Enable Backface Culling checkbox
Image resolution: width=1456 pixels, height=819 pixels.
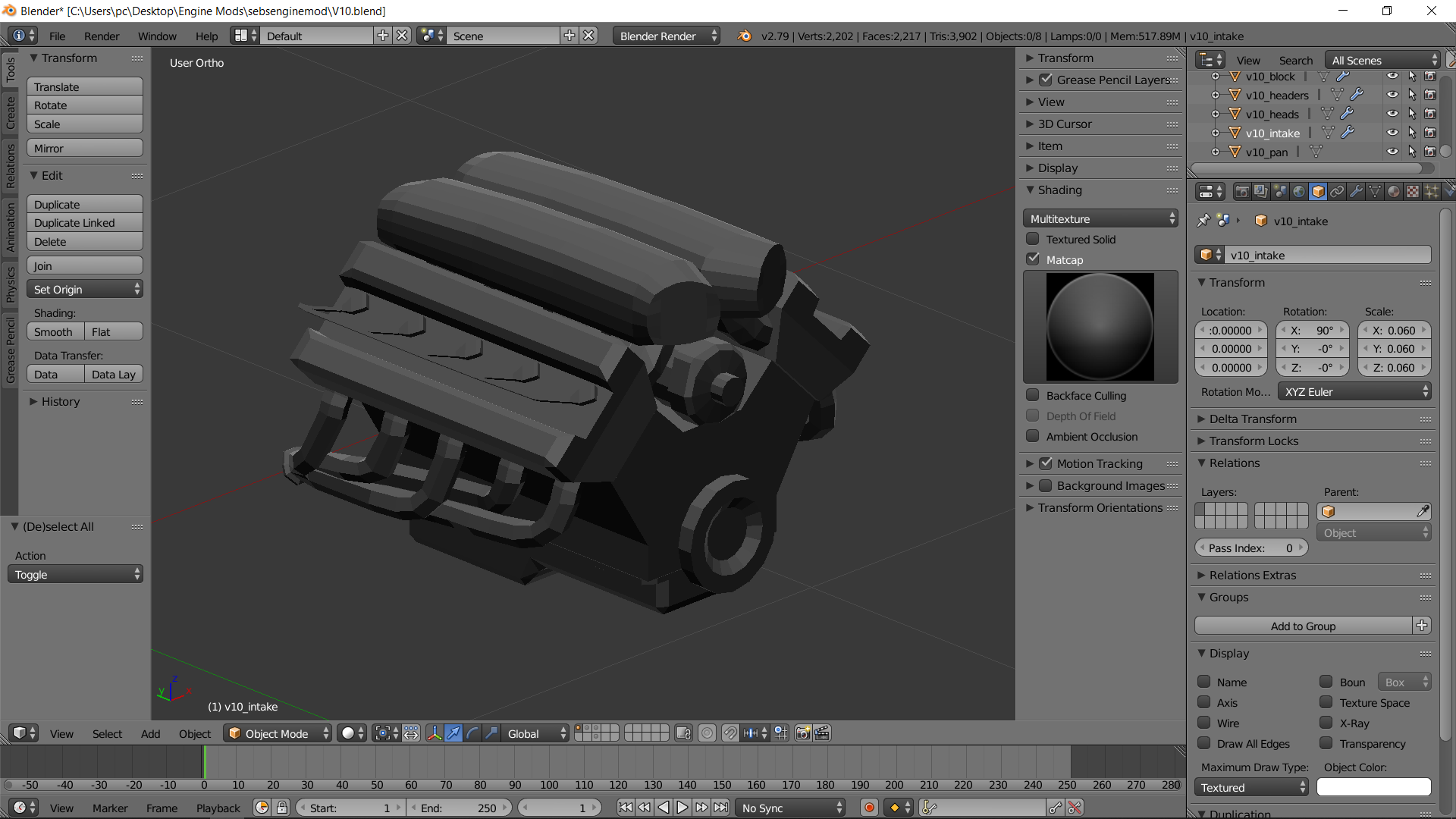[1033, 395]
